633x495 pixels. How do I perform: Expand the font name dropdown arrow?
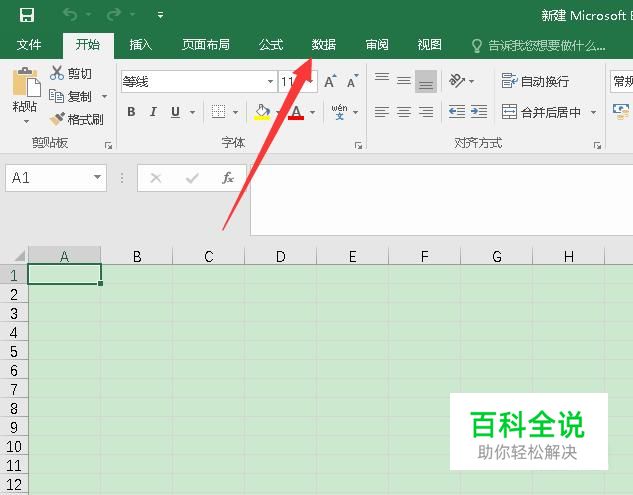[270, 82]
